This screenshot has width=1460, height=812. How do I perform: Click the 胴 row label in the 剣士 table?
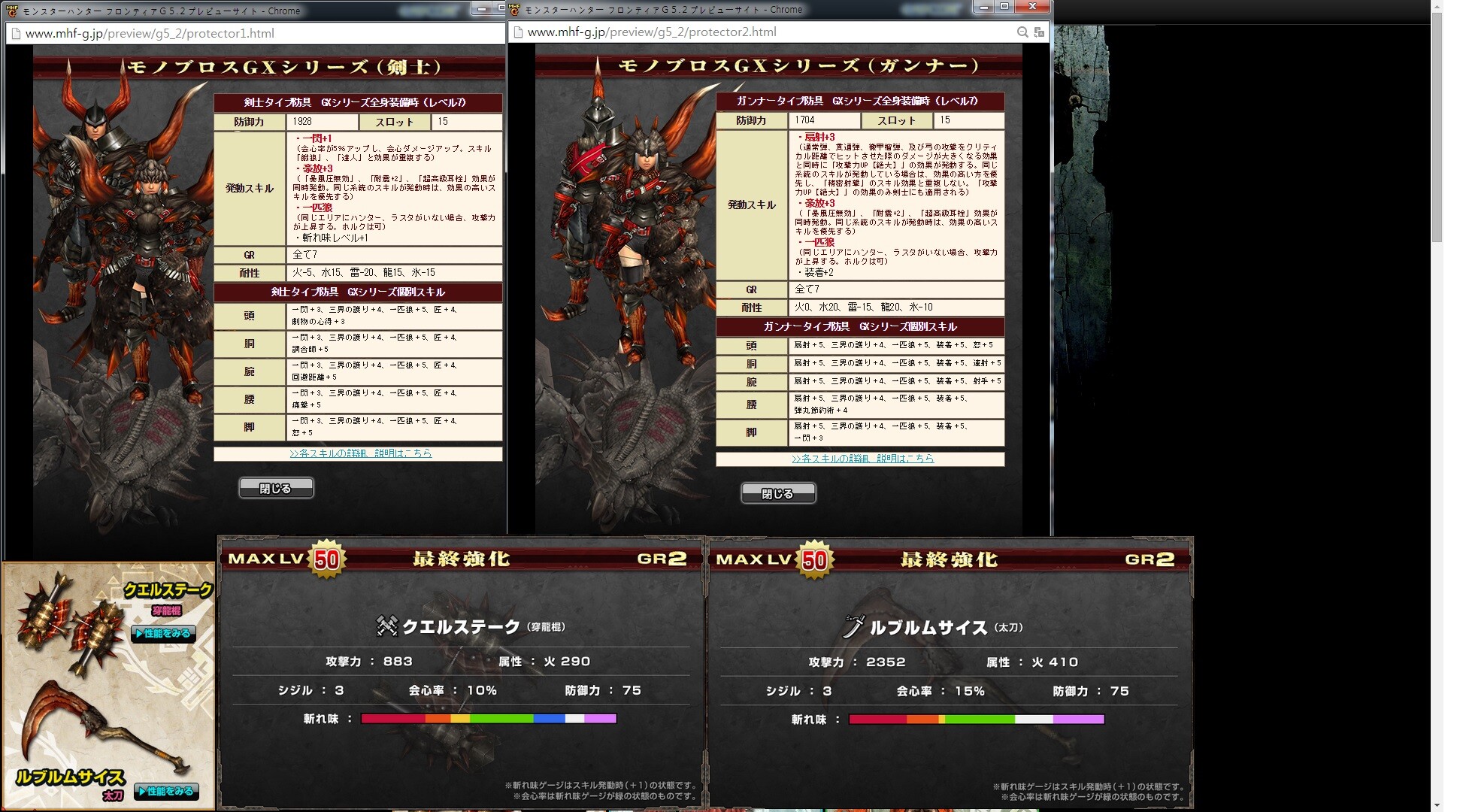tap(250, 344)
